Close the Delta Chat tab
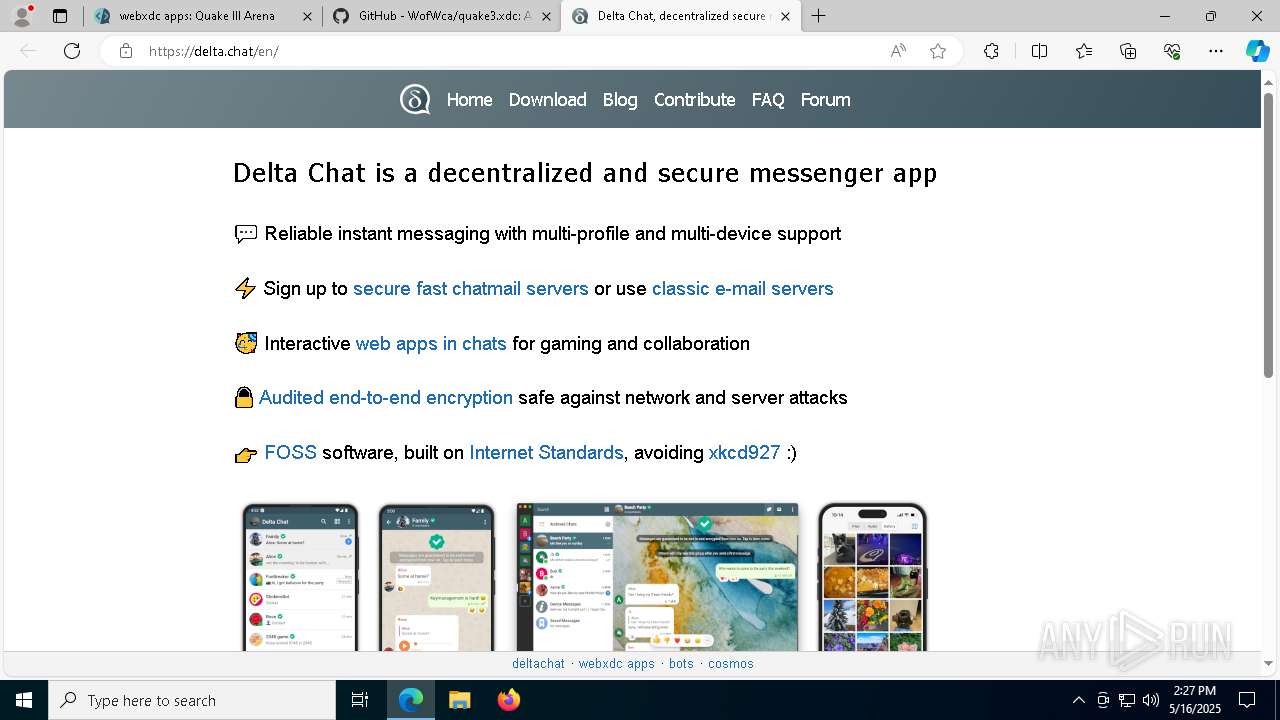Screen dimensions: 1280x720 (785, 16)
